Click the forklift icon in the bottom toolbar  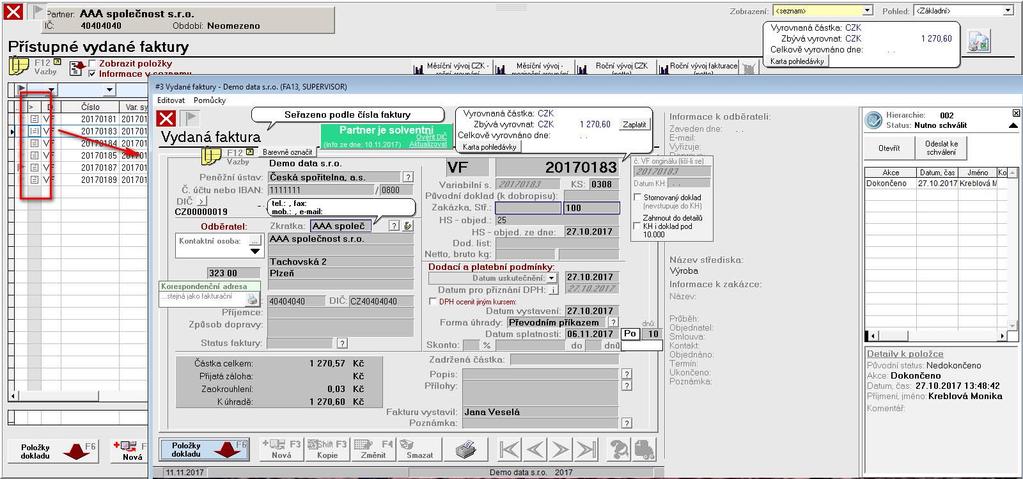644,450
